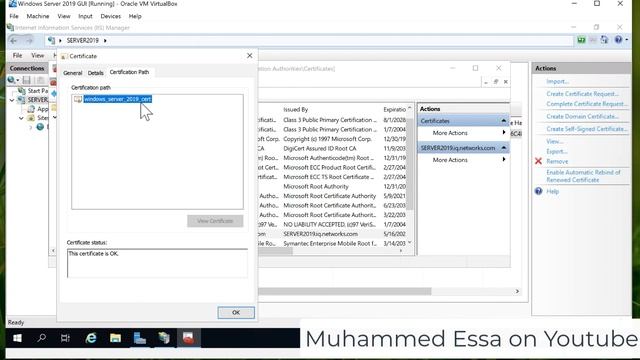Open File Explorer from the taskbar
The width and height of the screenshot is (640, 360).
pyautogui.click(x=115, y=338)
